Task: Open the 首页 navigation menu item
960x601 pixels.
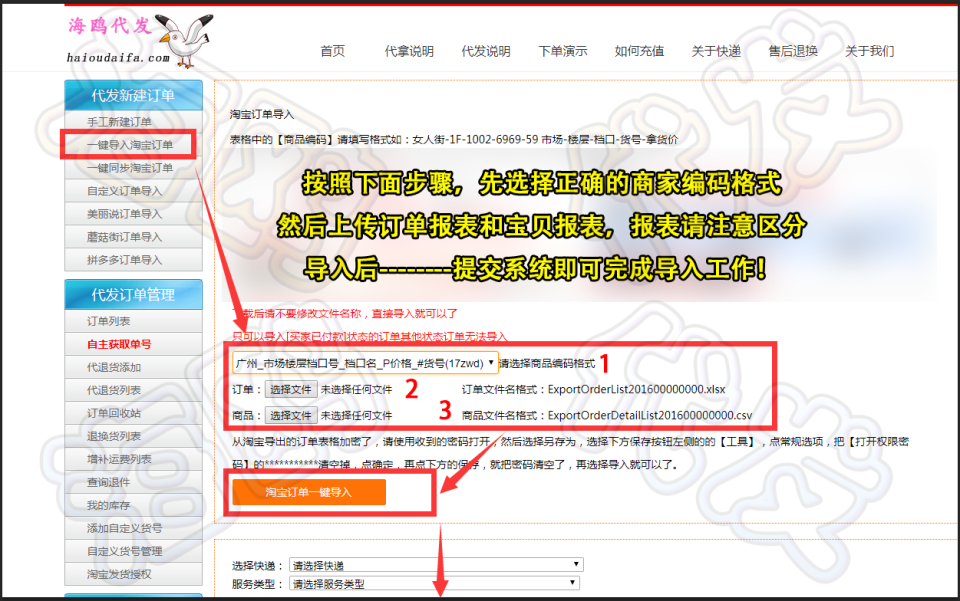Action: click(332, 51)
